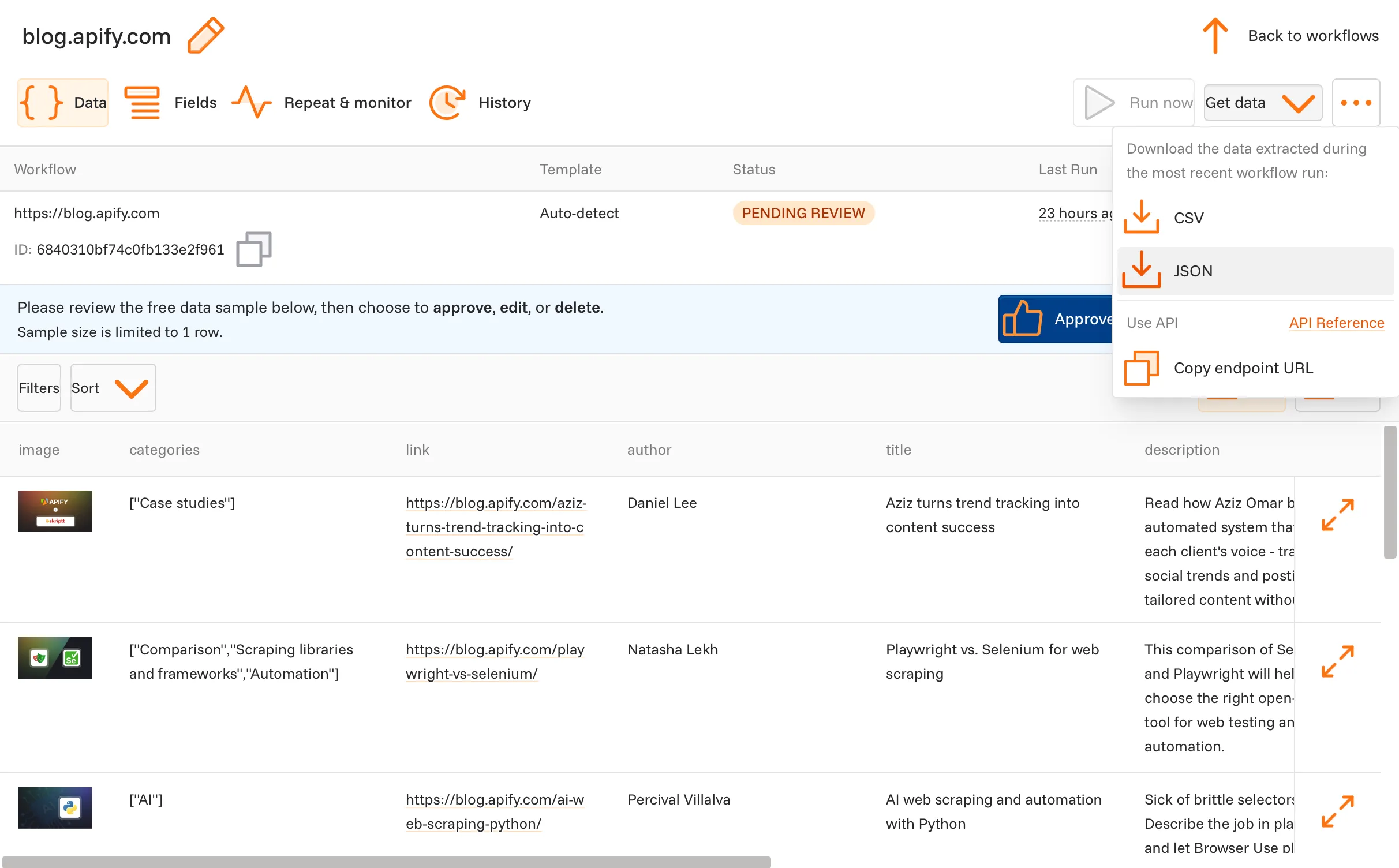Screen dimensions: 1399x868
Task: Open thumbnail of Playwright vs Selenium image
Action: pos(55,658)
